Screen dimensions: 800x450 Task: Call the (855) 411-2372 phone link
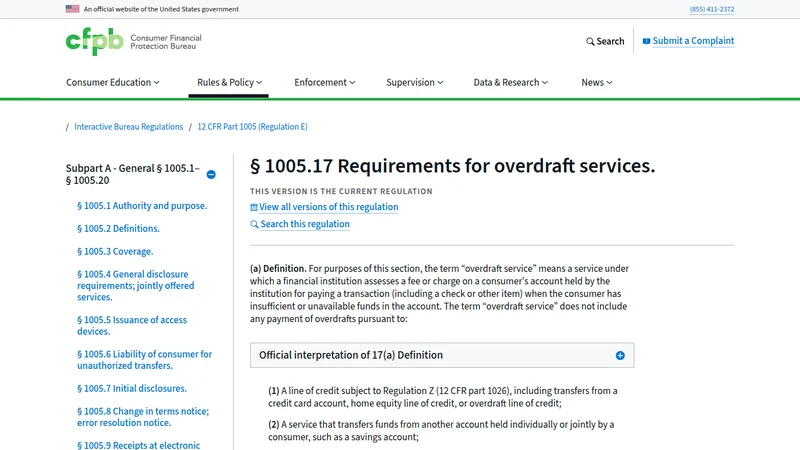click(x=712, y=9)
